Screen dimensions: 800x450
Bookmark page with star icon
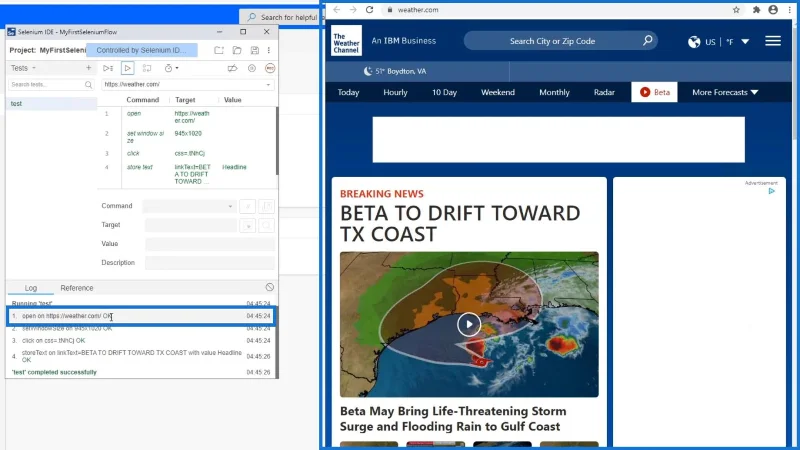click(x=736, y=10)
